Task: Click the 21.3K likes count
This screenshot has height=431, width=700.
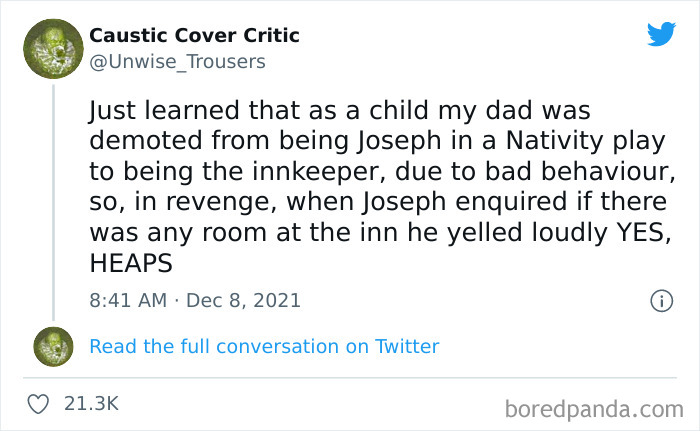Action: [x=91, y=404]
